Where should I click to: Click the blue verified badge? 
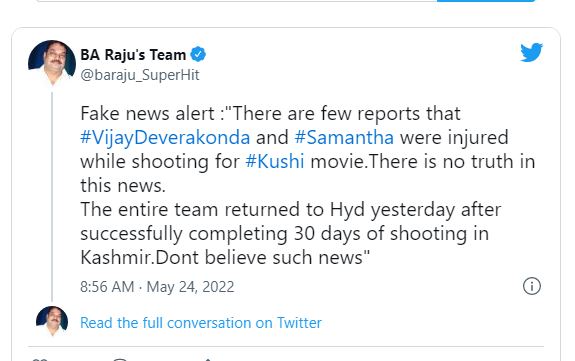tap(198, 54)
